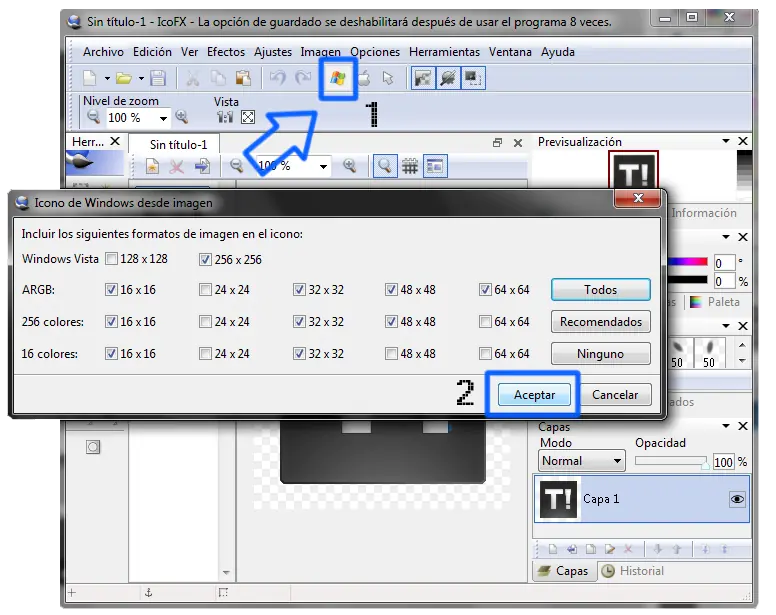Switch to the Historial tab
Screen dimensions: 776x615
coord(633,571)
